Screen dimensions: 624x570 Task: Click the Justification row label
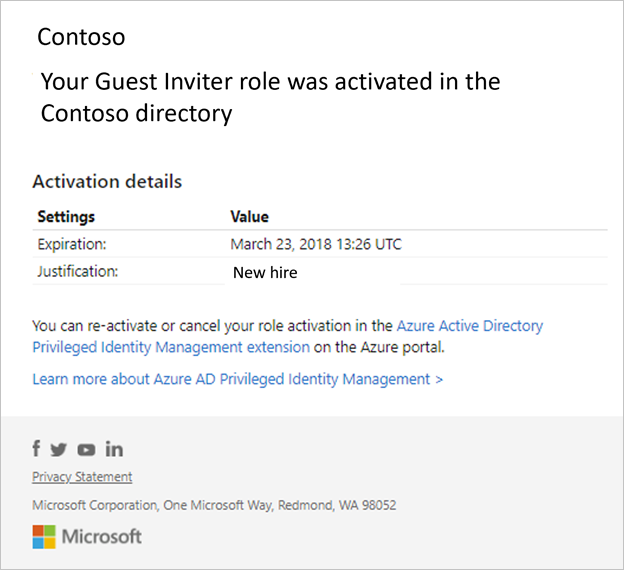78,271
